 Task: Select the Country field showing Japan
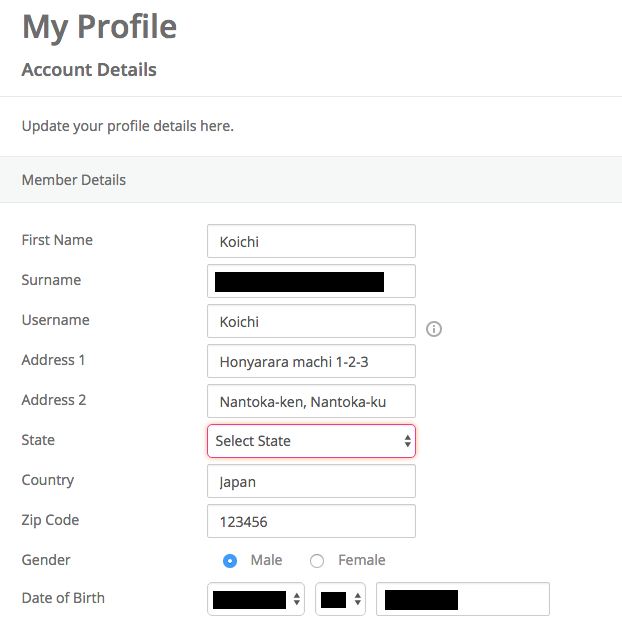pos(311,481)
